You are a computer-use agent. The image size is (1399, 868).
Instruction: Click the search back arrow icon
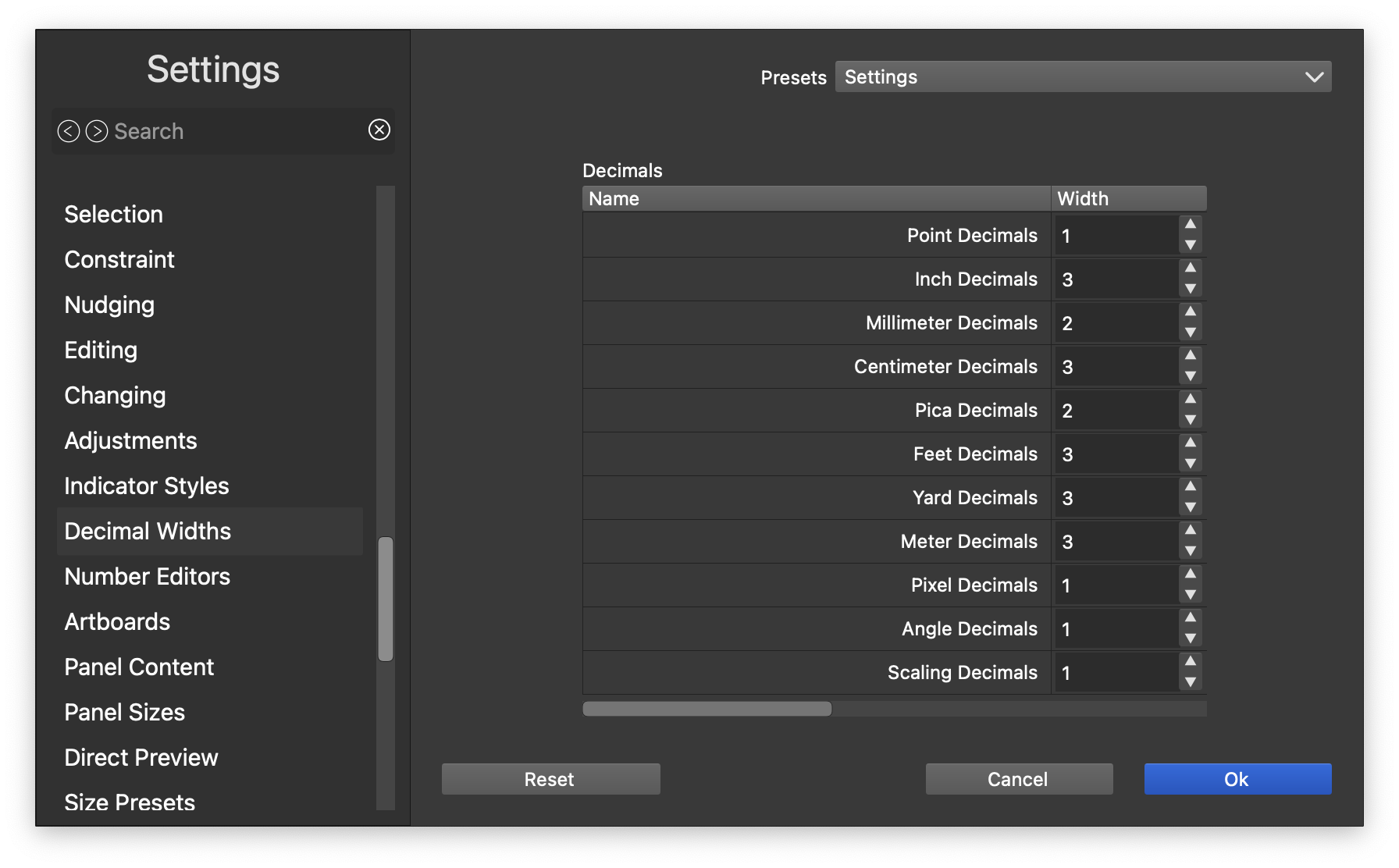click(69, 131)
